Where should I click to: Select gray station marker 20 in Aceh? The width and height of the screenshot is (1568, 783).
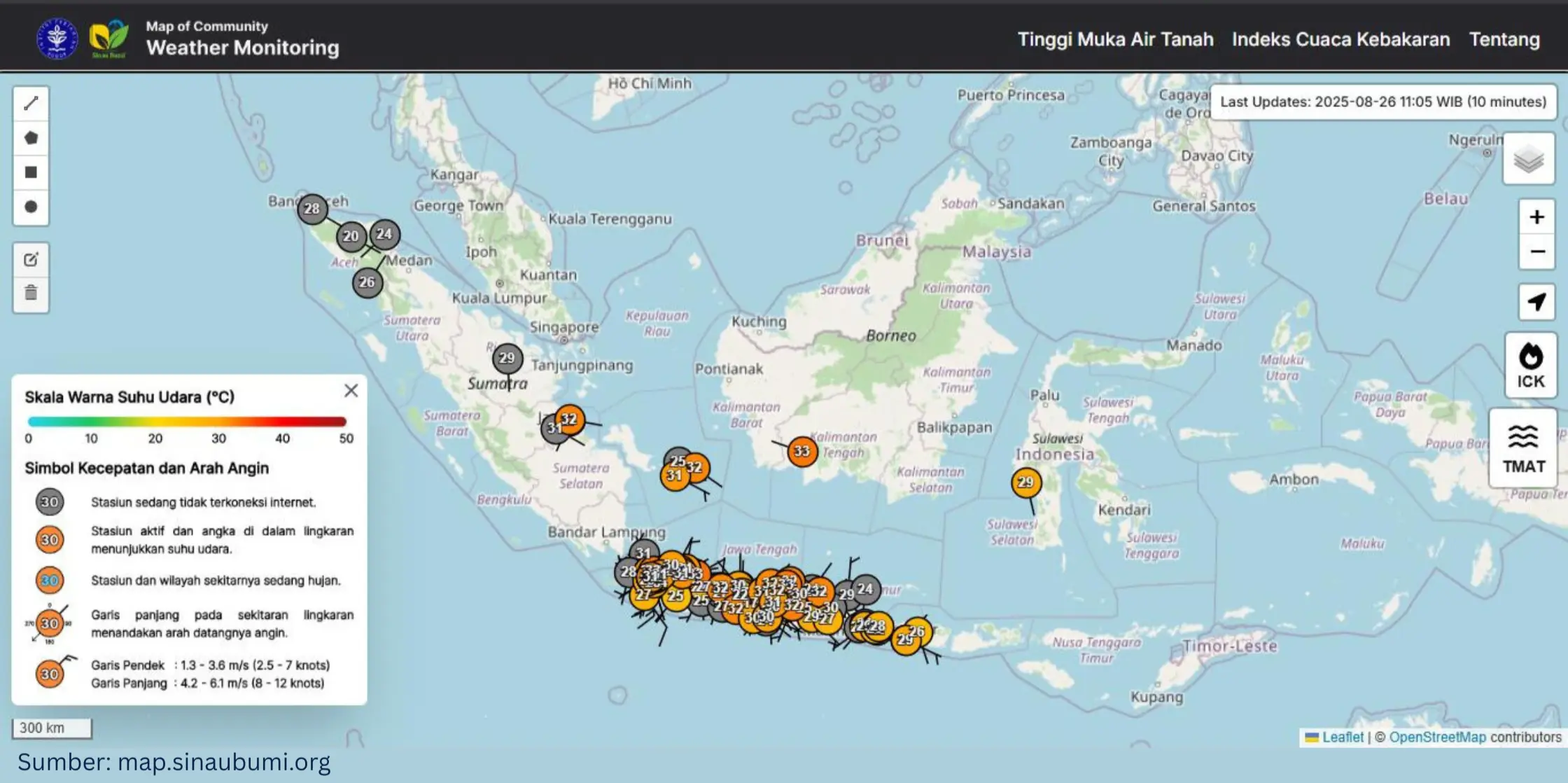point(351,237)
